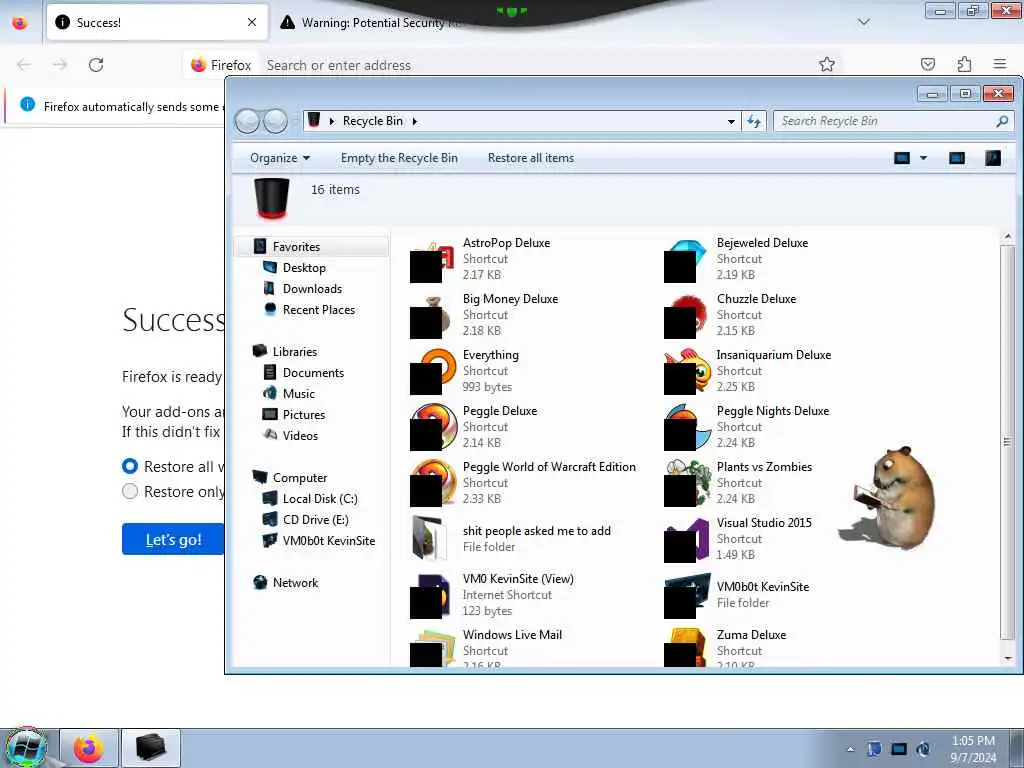This screenshot has height=768, width=1024.
Task: Select the Insaniquarium Deluxe fish icon
Action: click(686, 372)
